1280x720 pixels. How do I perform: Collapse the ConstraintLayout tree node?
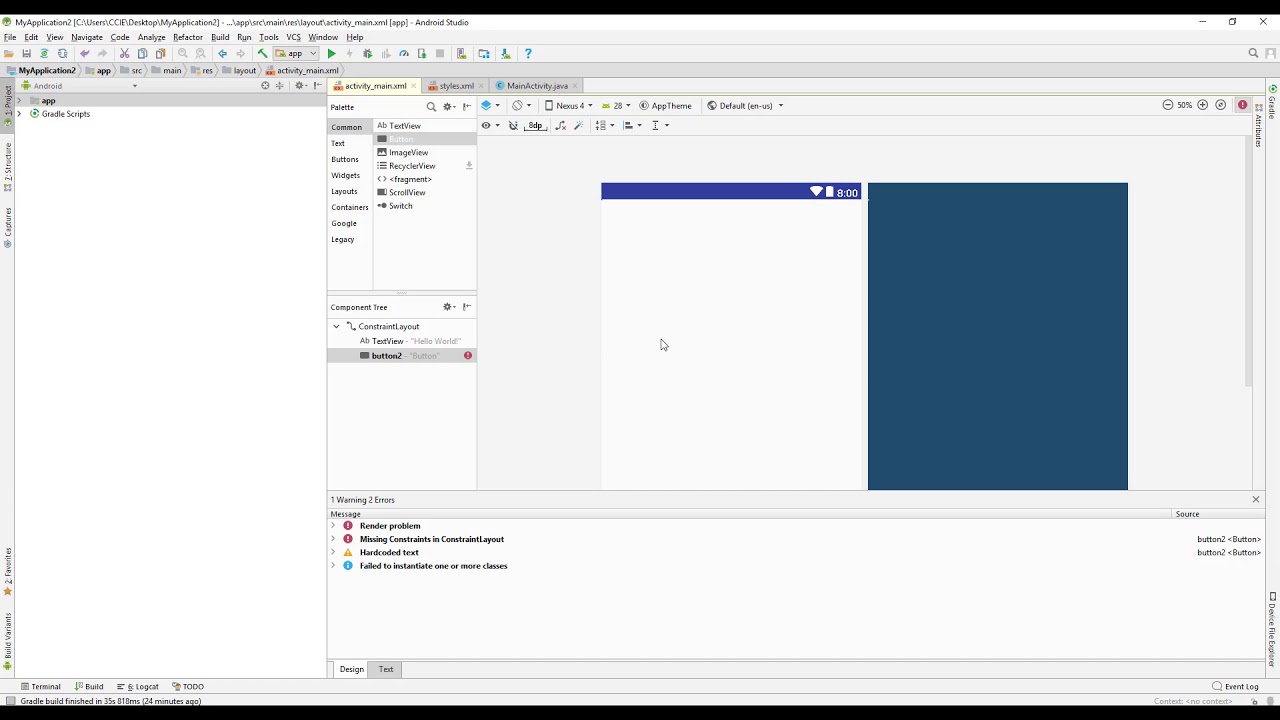click(x=336, y=327)
